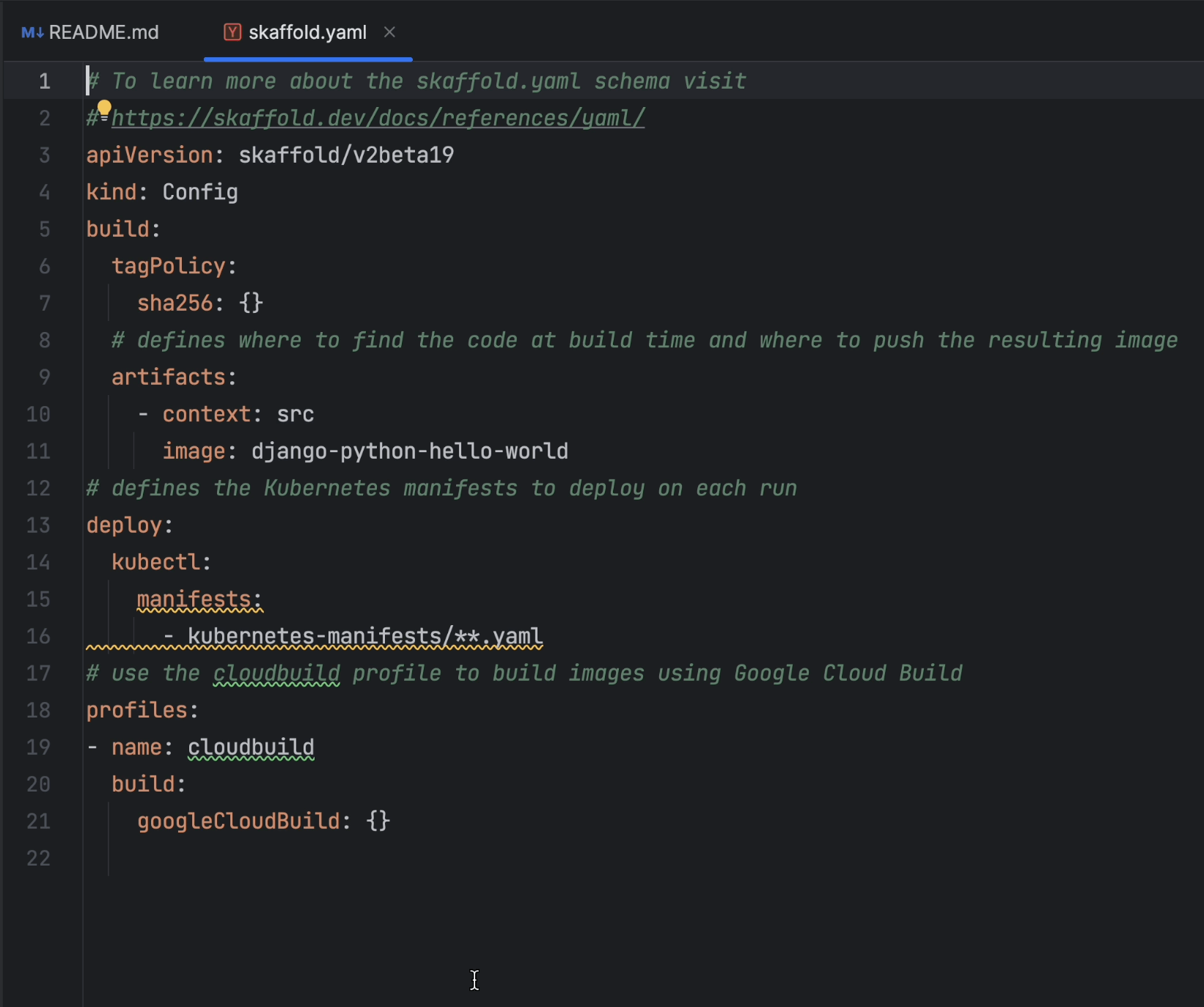Click the Markdown file icon on README tab
Screen dimensions: 1204x1007
click(x=32, y=33)
